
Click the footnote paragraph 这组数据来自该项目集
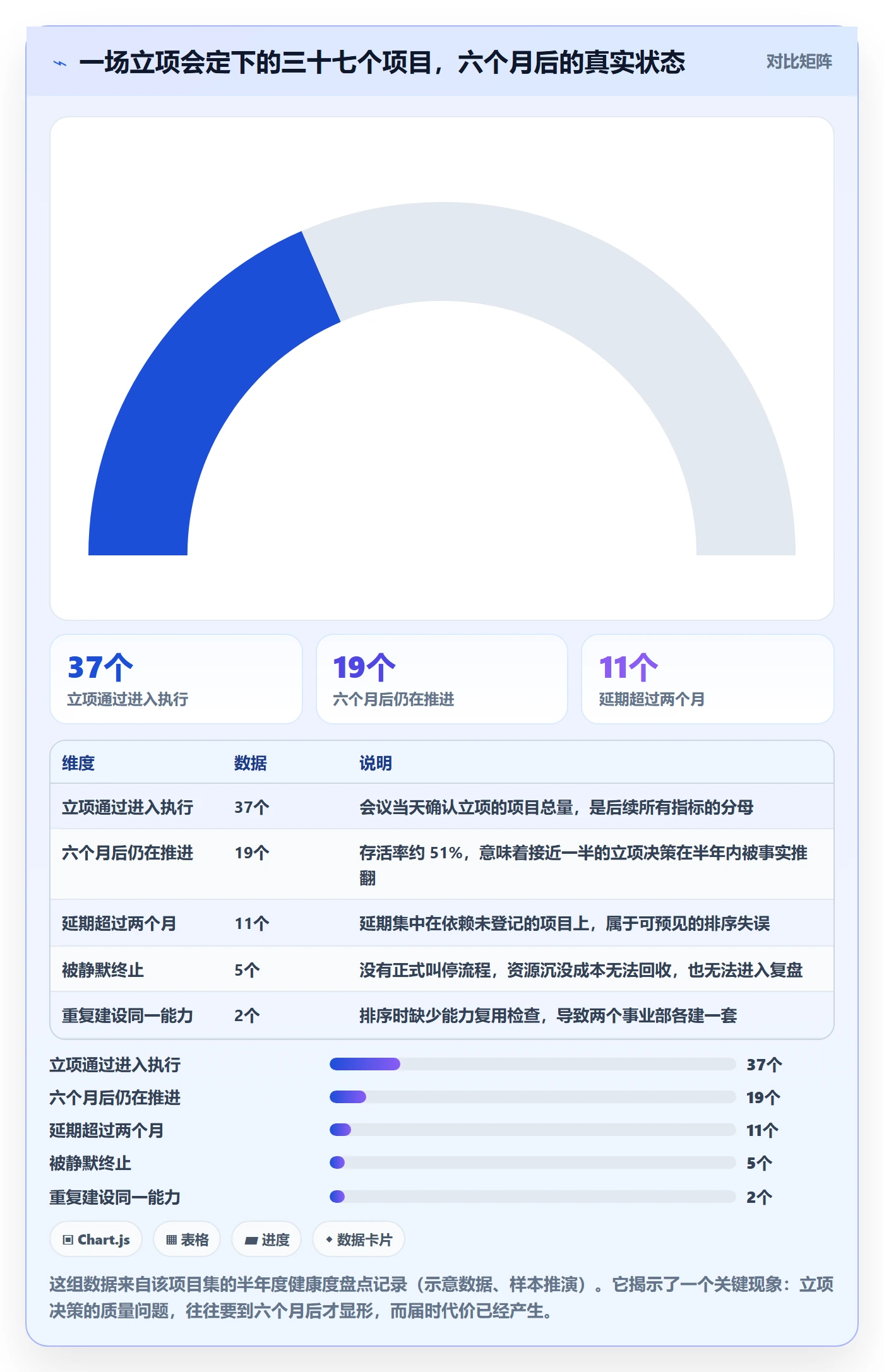pyautogui.click(x=441, y=1298)
